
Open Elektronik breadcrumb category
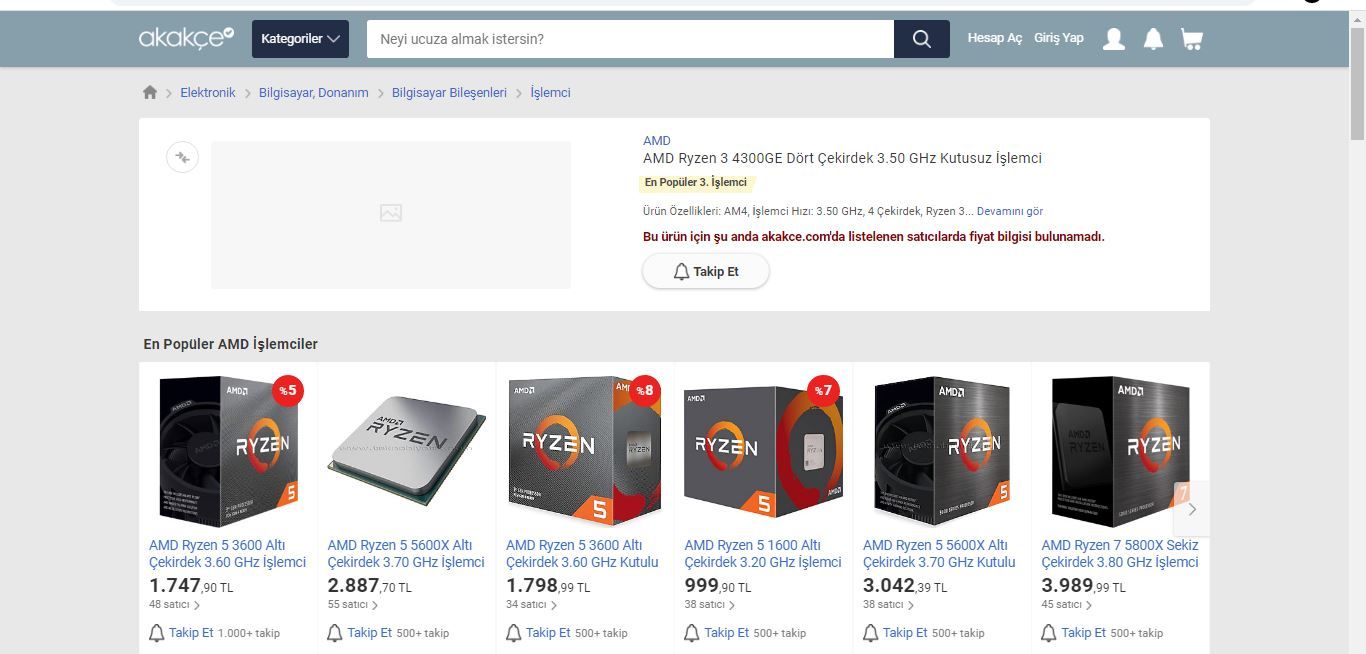pyautogui.click(x=208, y=92)
